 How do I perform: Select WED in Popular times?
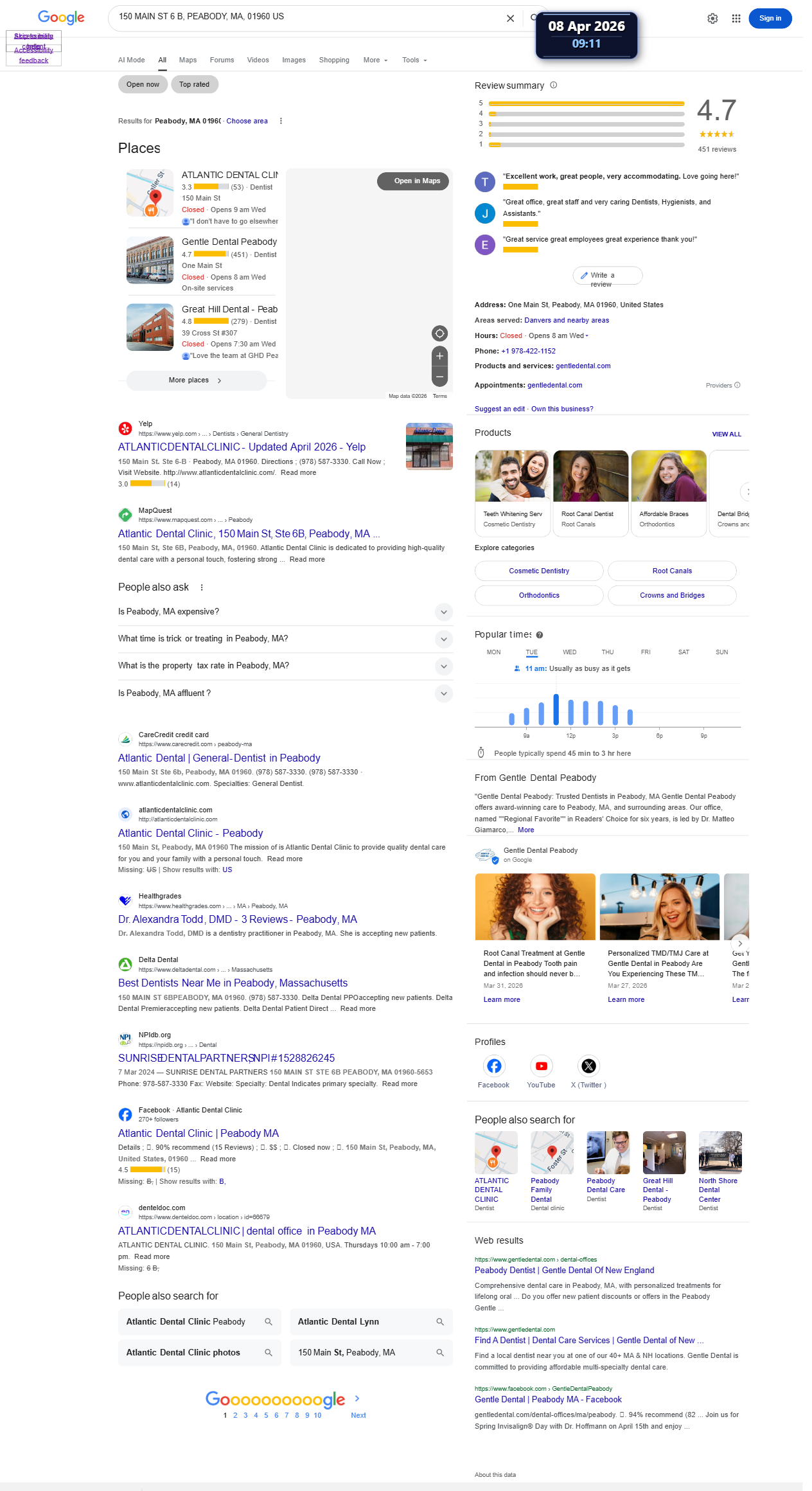(570, 652)
